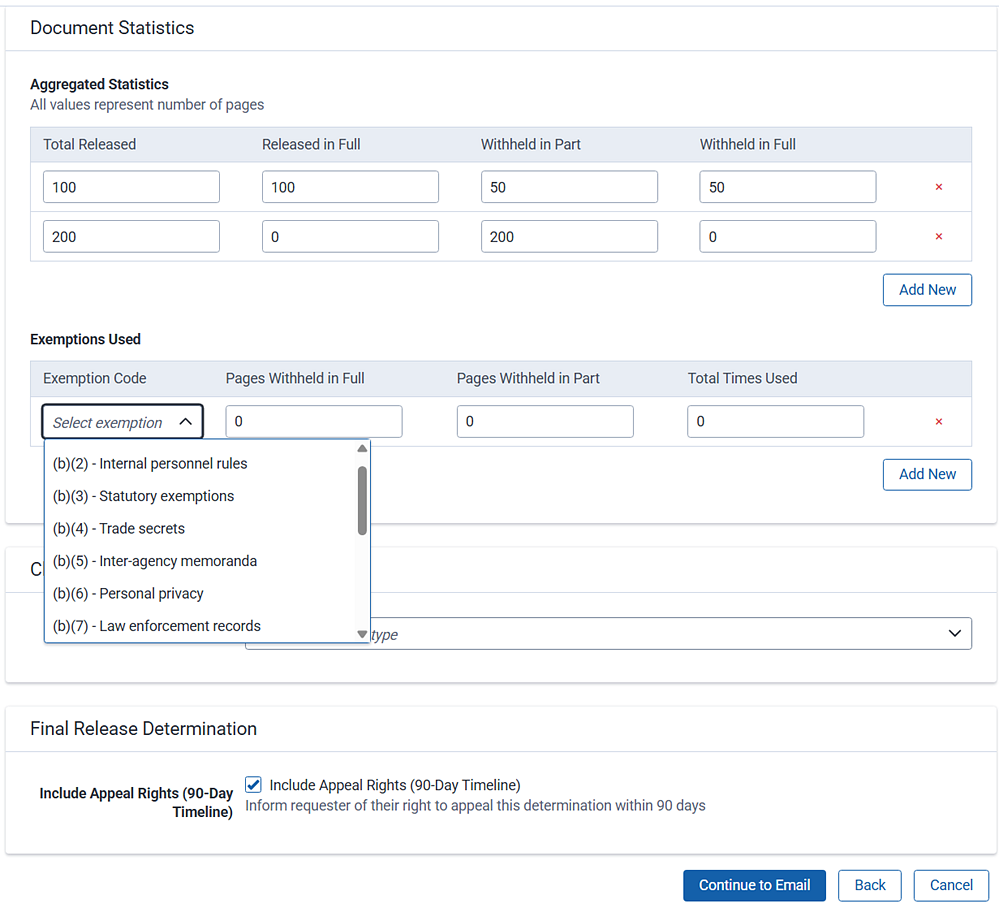Pick (b)(4) - Trade secrets exemption

point(119,529)
